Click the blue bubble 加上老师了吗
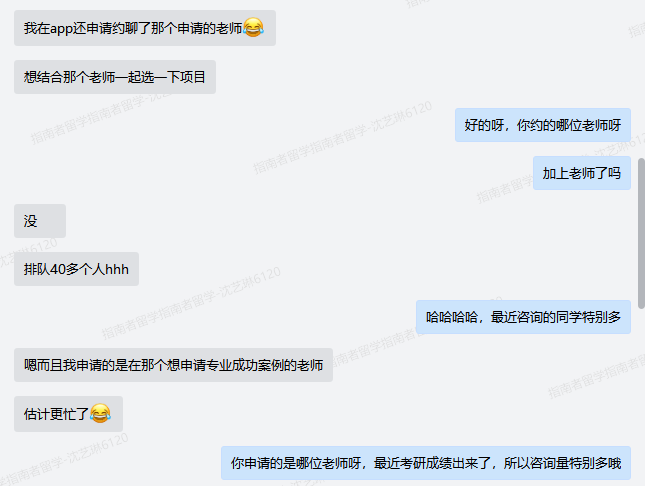The image size is (645, 486). point(582,173)
